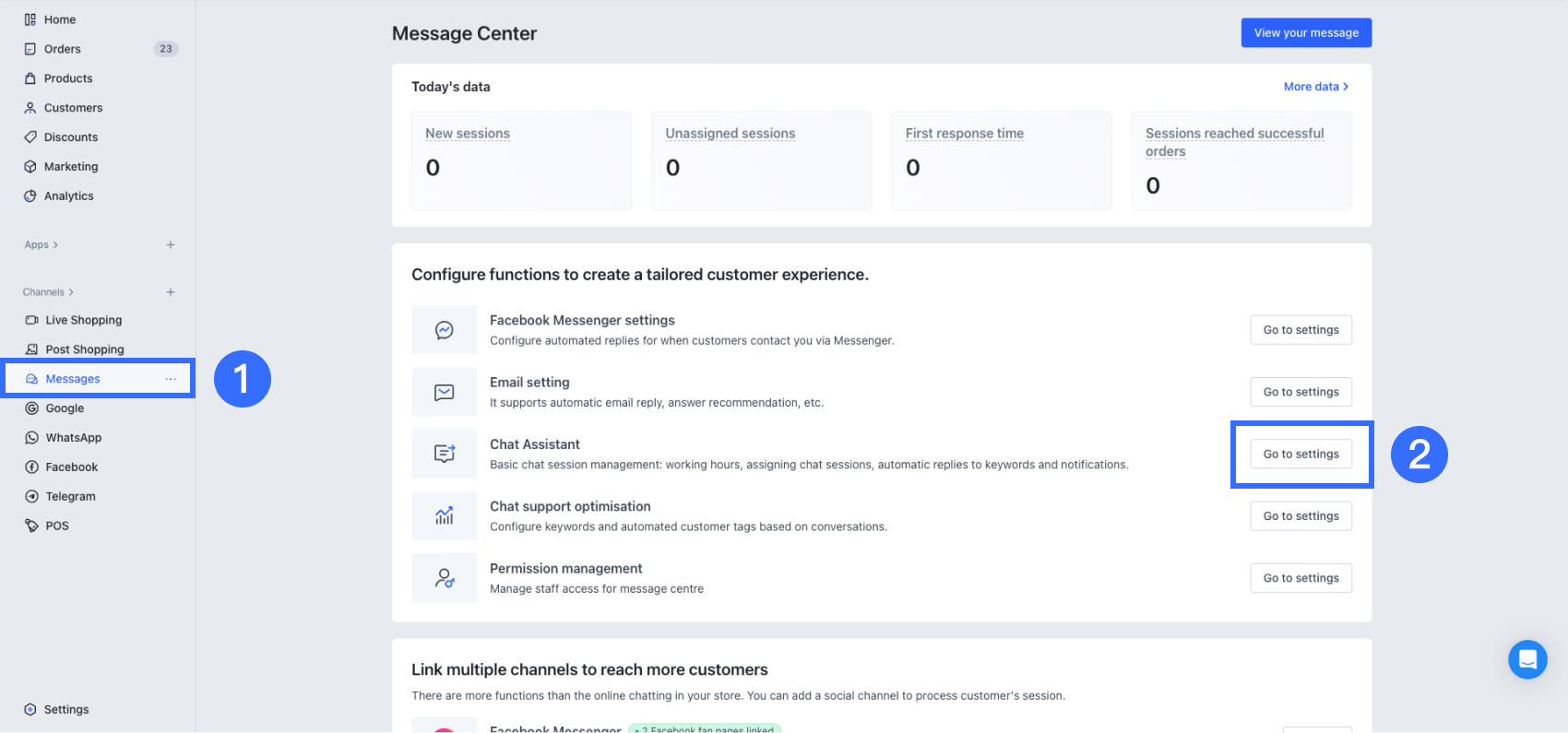Screen dimensions: 1568x733
Task: Select Live Shopping channel
Action: point(83,320)
